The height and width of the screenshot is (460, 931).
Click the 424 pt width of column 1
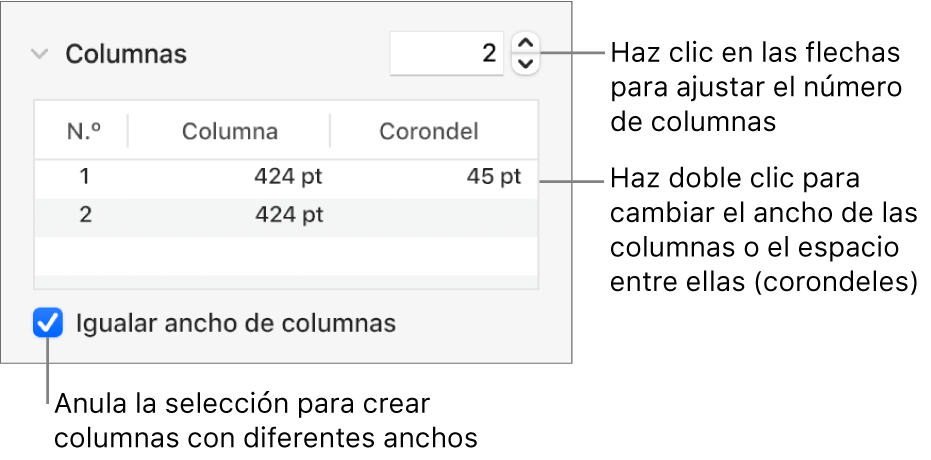click(289, 177)
